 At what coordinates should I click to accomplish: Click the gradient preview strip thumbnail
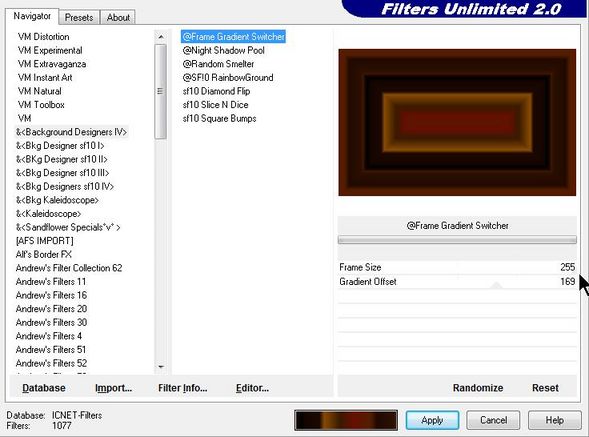pyautogui.click(x=346, y=420)
